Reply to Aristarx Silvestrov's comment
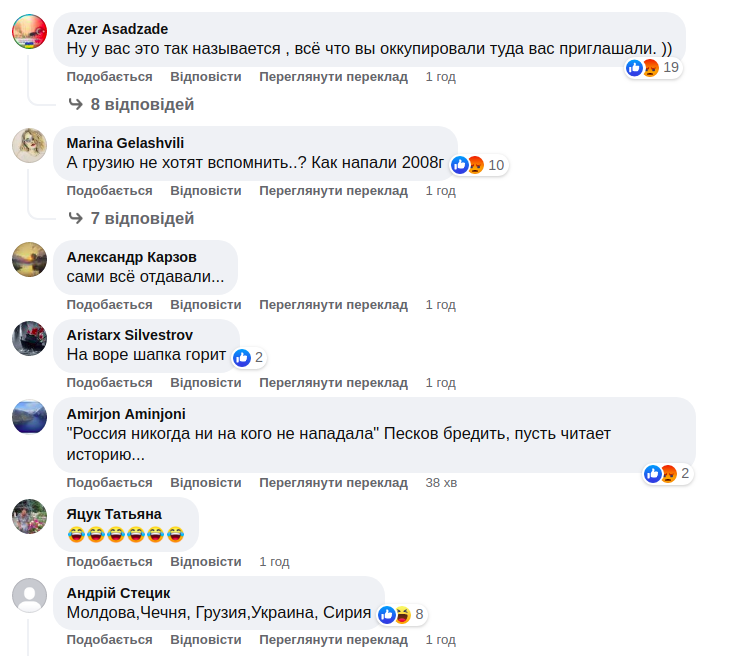The height and width of the screenshot is (656, 742). click(x=205, y=382)
